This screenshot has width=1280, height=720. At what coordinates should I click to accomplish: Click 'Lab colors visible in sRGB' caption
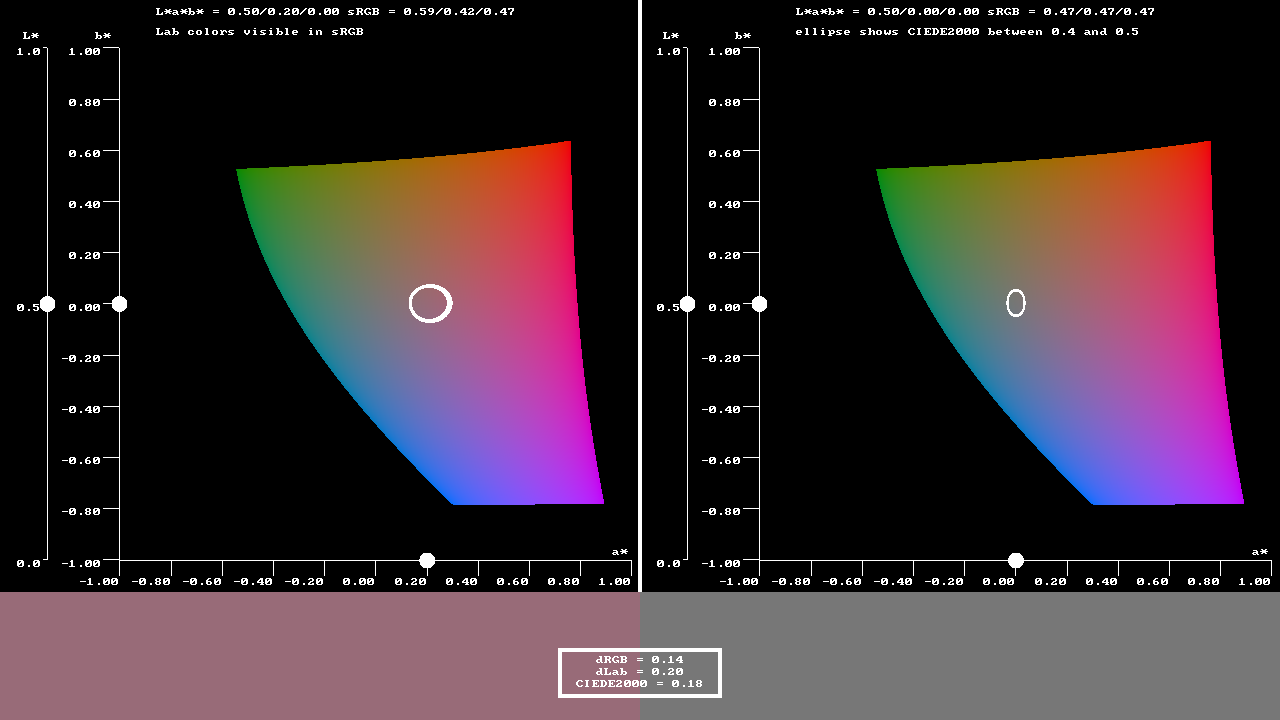(x=259, y=32)
